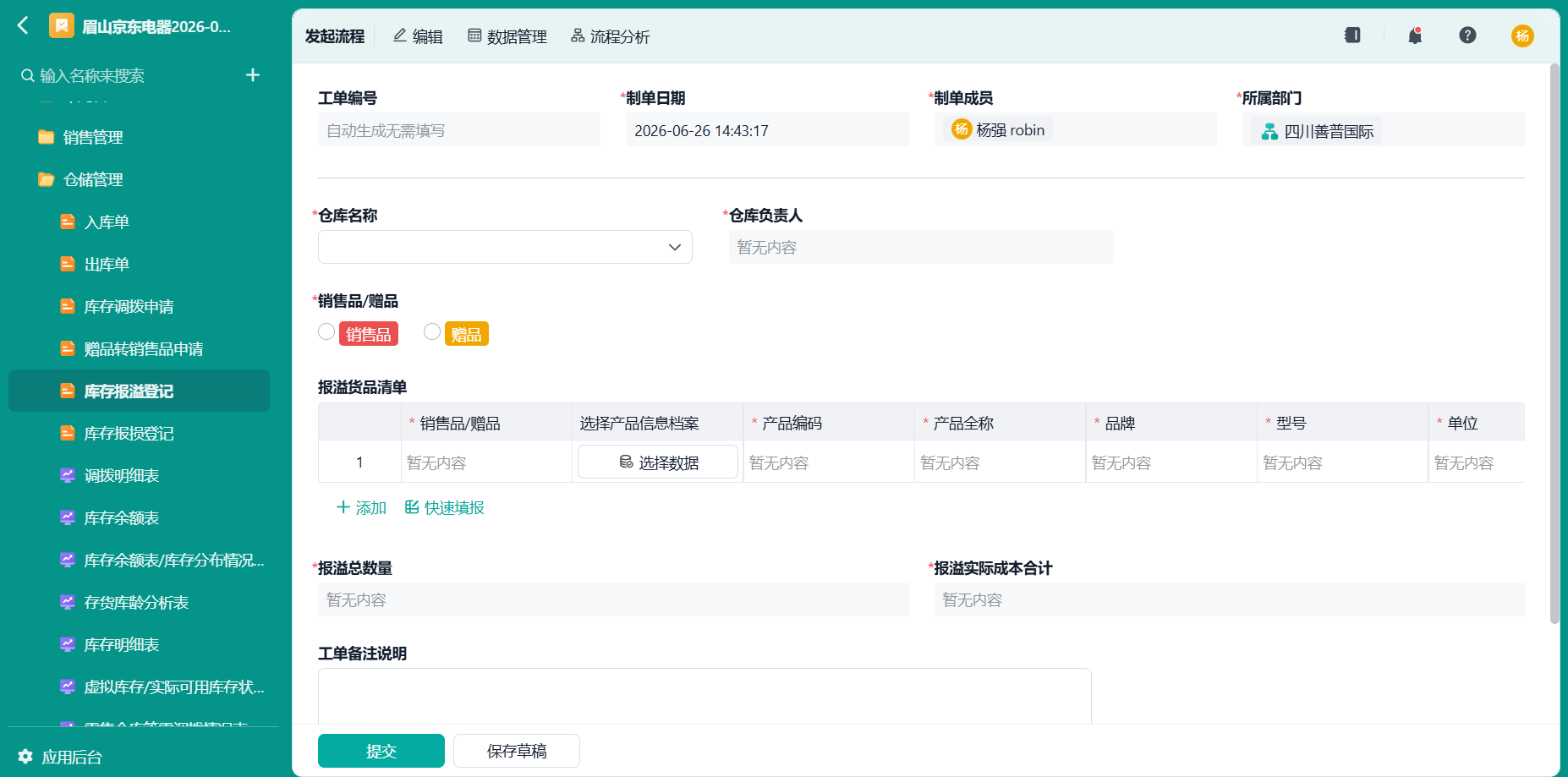The height and width of the screenshot is (777, 1568).
Task: Click 选择数据 button in row 1
Action: [658, 462]
